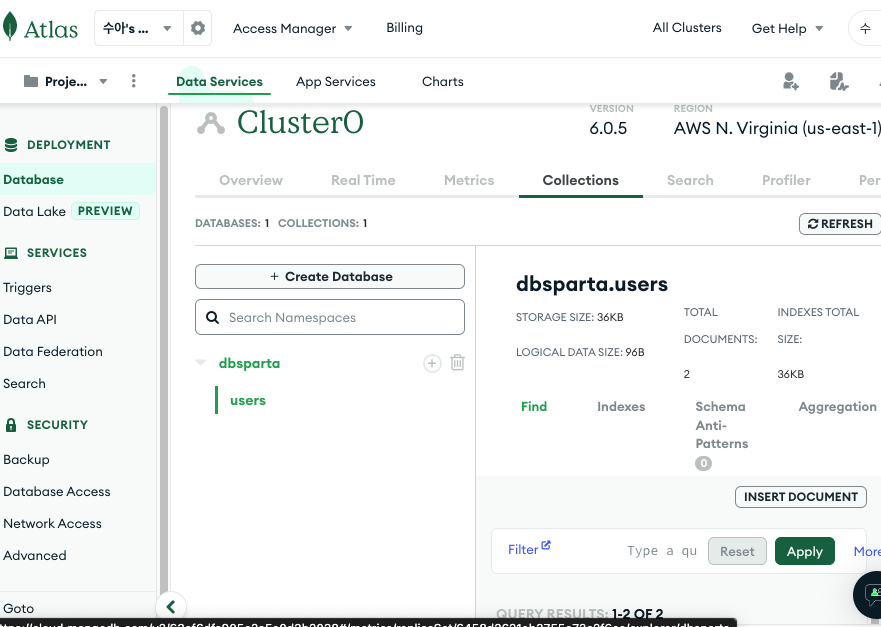The height and width of the screenshot is (627, 881).
Task: Focus the Search Namespaces field
Action: coord(330,317)
